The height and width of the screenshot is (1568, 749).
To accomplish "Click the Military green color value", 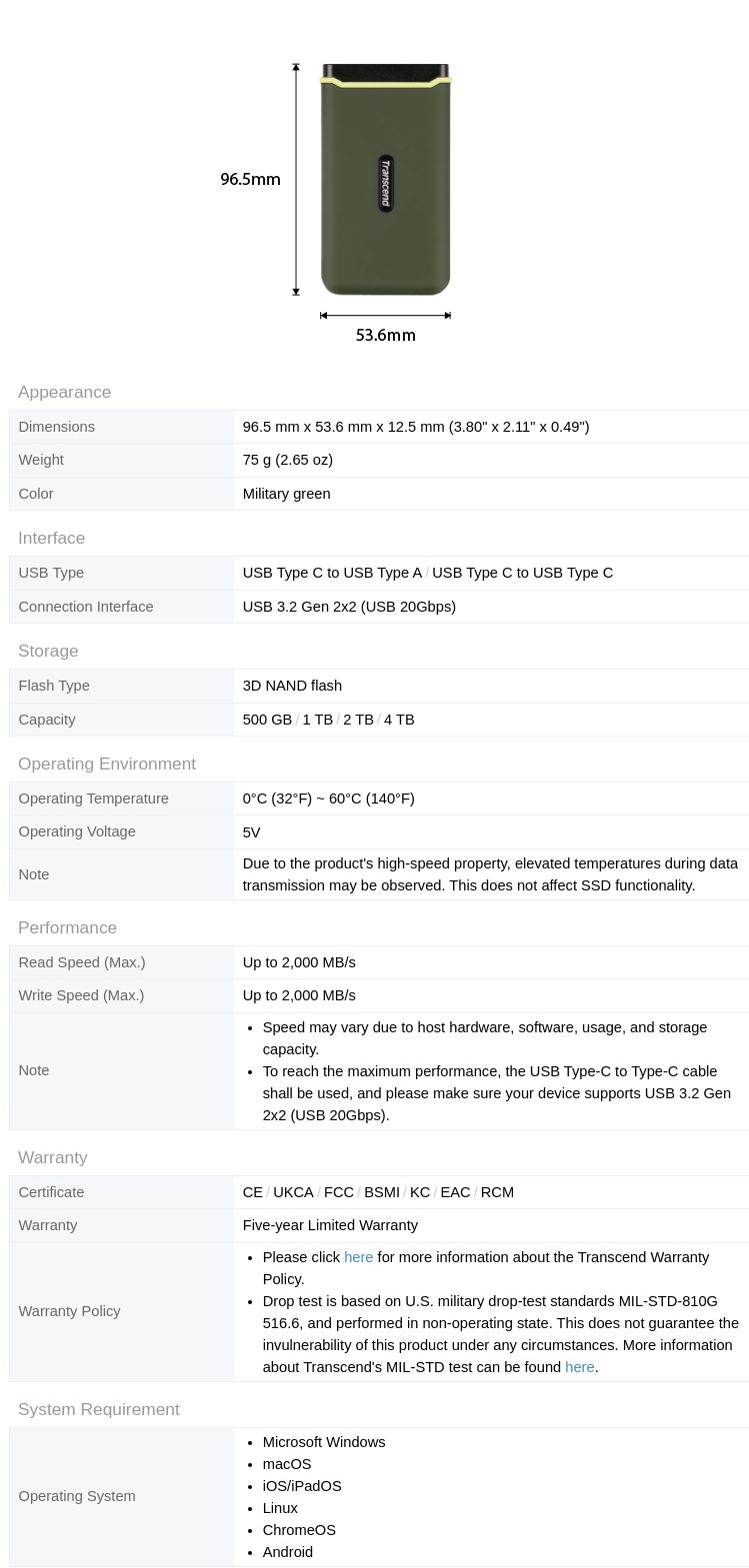I will (286, 494).
